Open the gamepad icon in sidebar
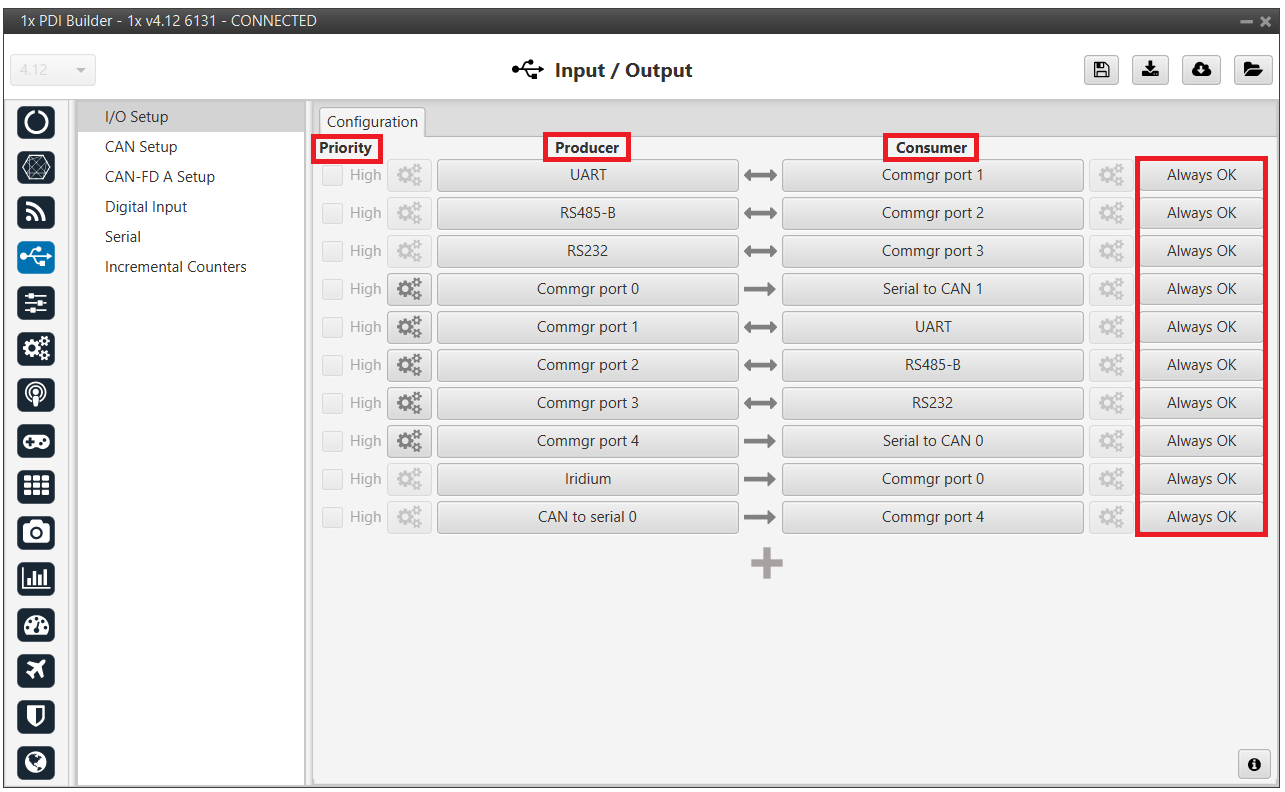 coord(36,441)
